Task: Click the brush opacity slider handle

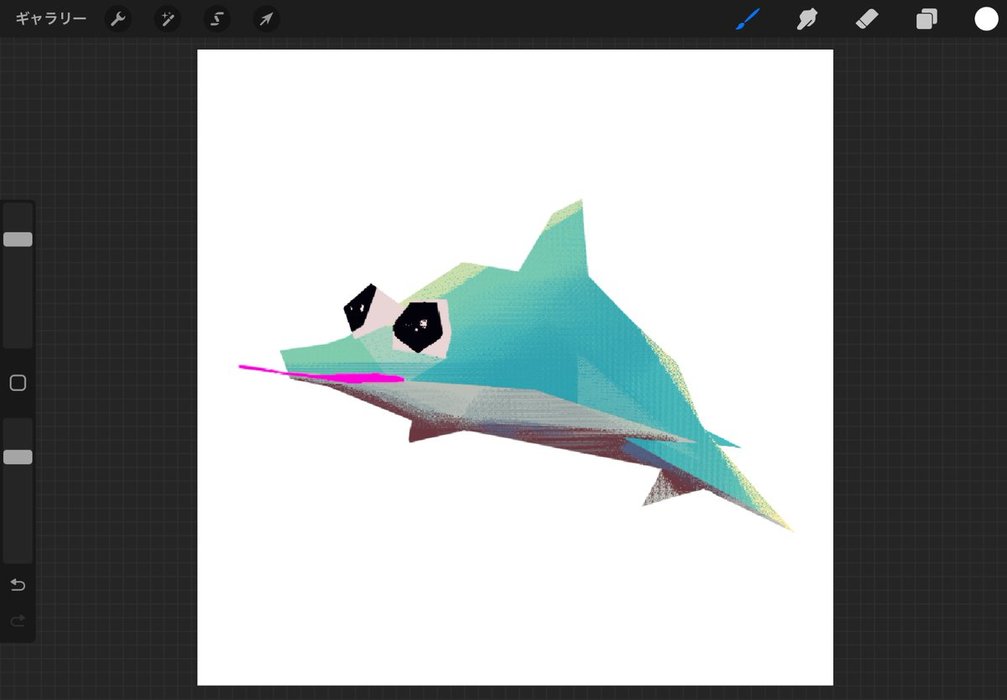Action: (x=18, y=457)
